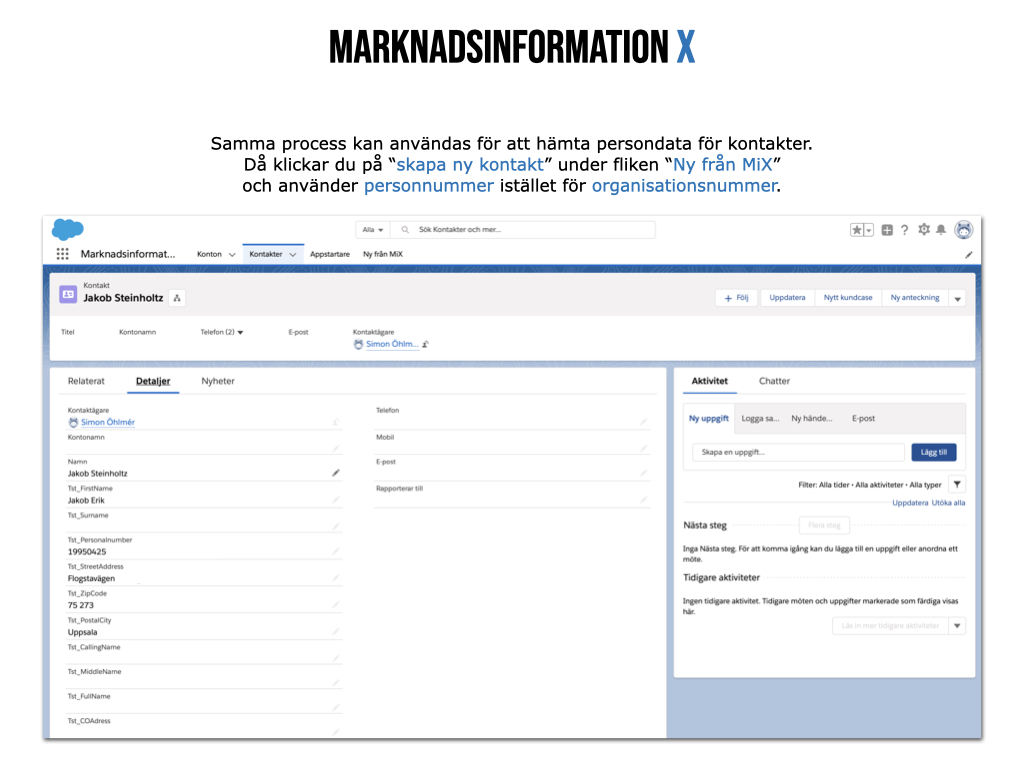The image size is (1024, 768).
Task: Open the Notifications bell icon
Action: (x=941, y=230)
